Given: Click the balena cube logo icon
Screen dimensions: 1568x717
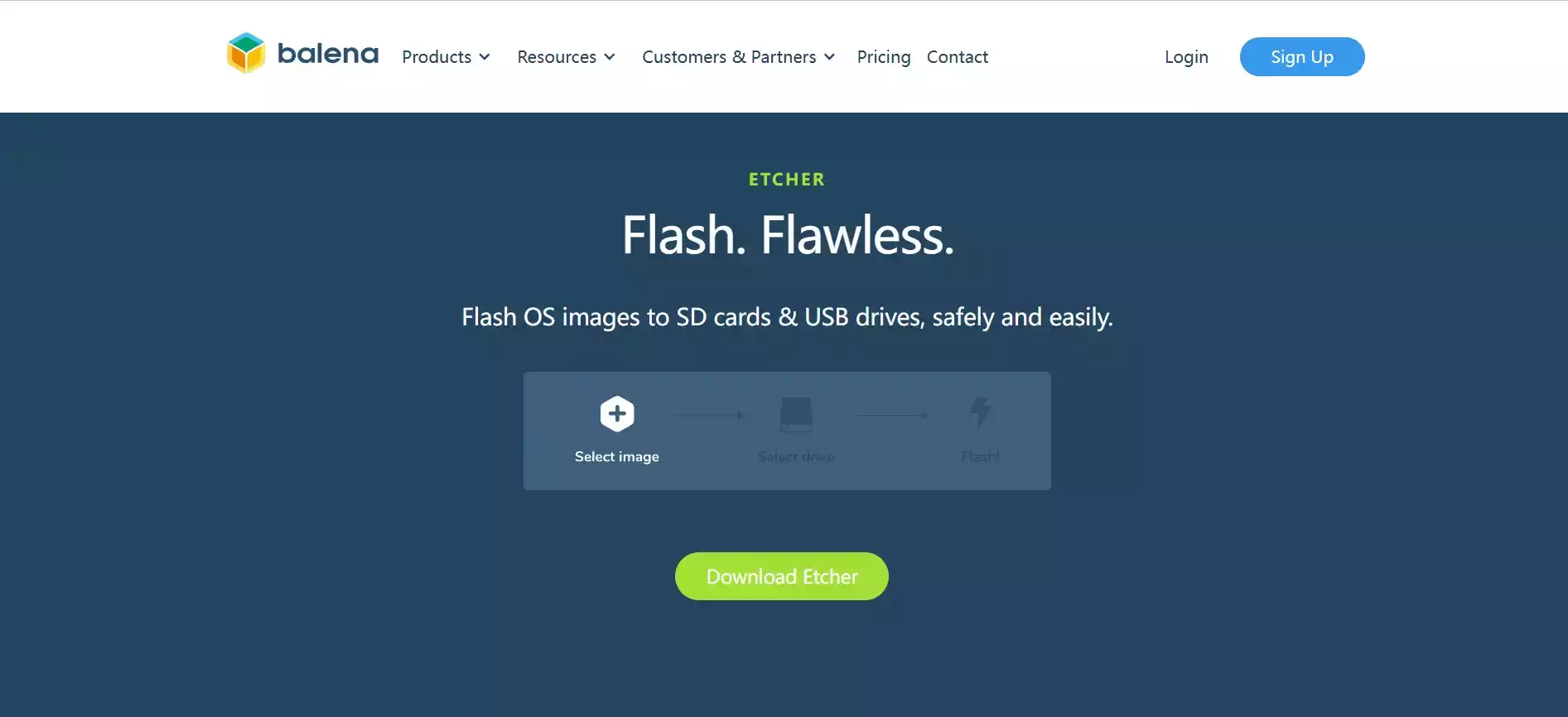Looking at the screenshot, I should pos(246,53).
